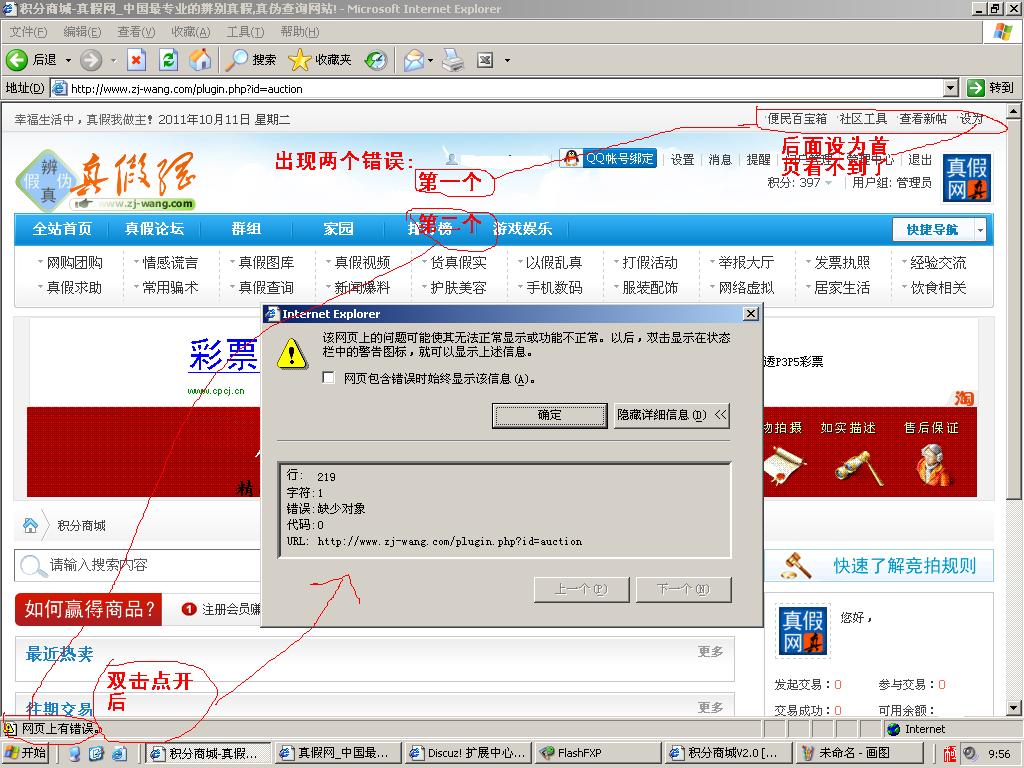Open the Forward button history dropdown arrow
This screenshot has height=768, width=1024.
tap(113, 60)
